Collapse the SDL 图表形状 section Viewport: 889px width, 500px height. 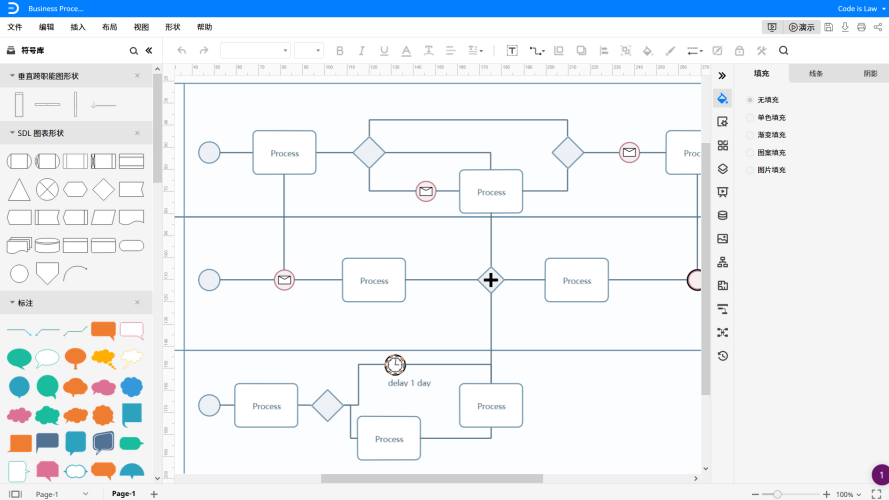11,133
